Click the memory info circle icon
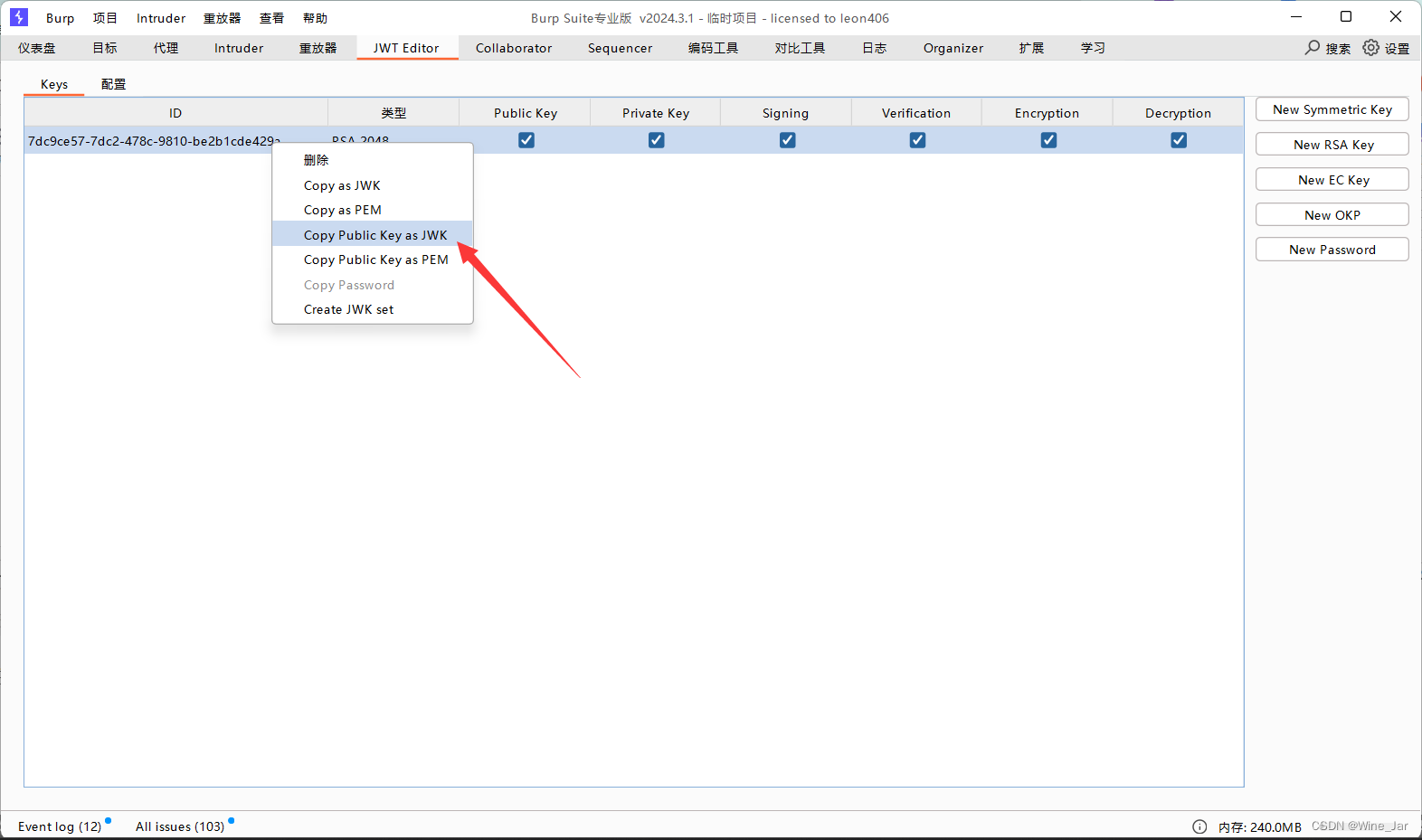This screenshot has width=1422, height=840. (x=1199, y=826)
